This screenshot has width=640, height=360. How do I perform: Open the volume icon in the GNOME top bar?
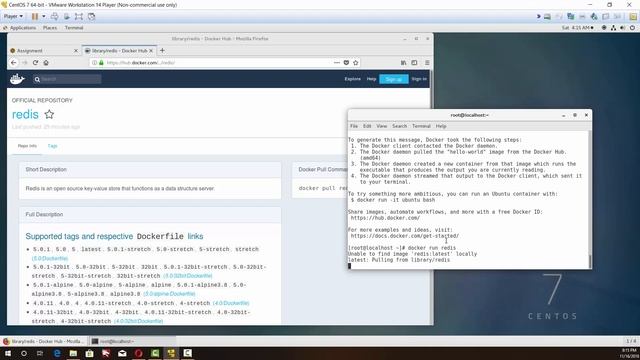click(x=622, y=28)
